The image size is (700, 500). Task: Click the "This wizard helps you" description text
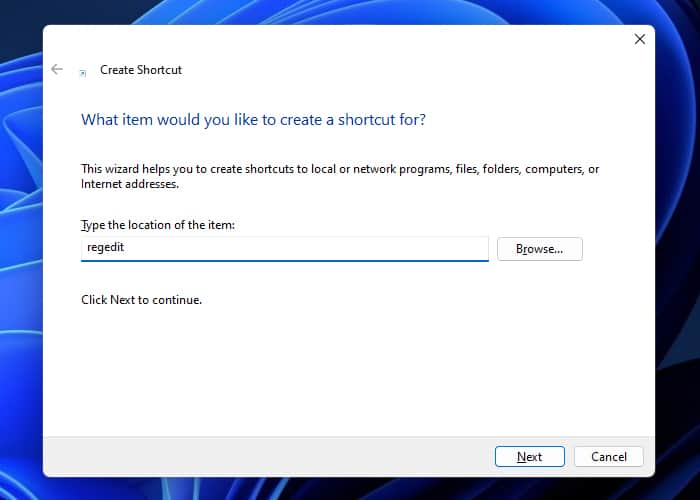(340, 176)
